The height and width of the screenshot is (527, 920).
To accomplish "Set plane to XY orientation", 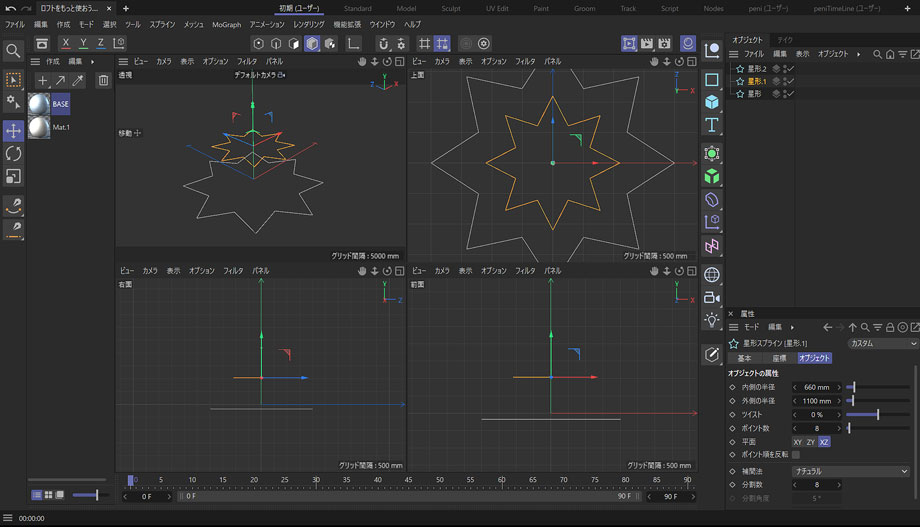I will coord(797,441).
